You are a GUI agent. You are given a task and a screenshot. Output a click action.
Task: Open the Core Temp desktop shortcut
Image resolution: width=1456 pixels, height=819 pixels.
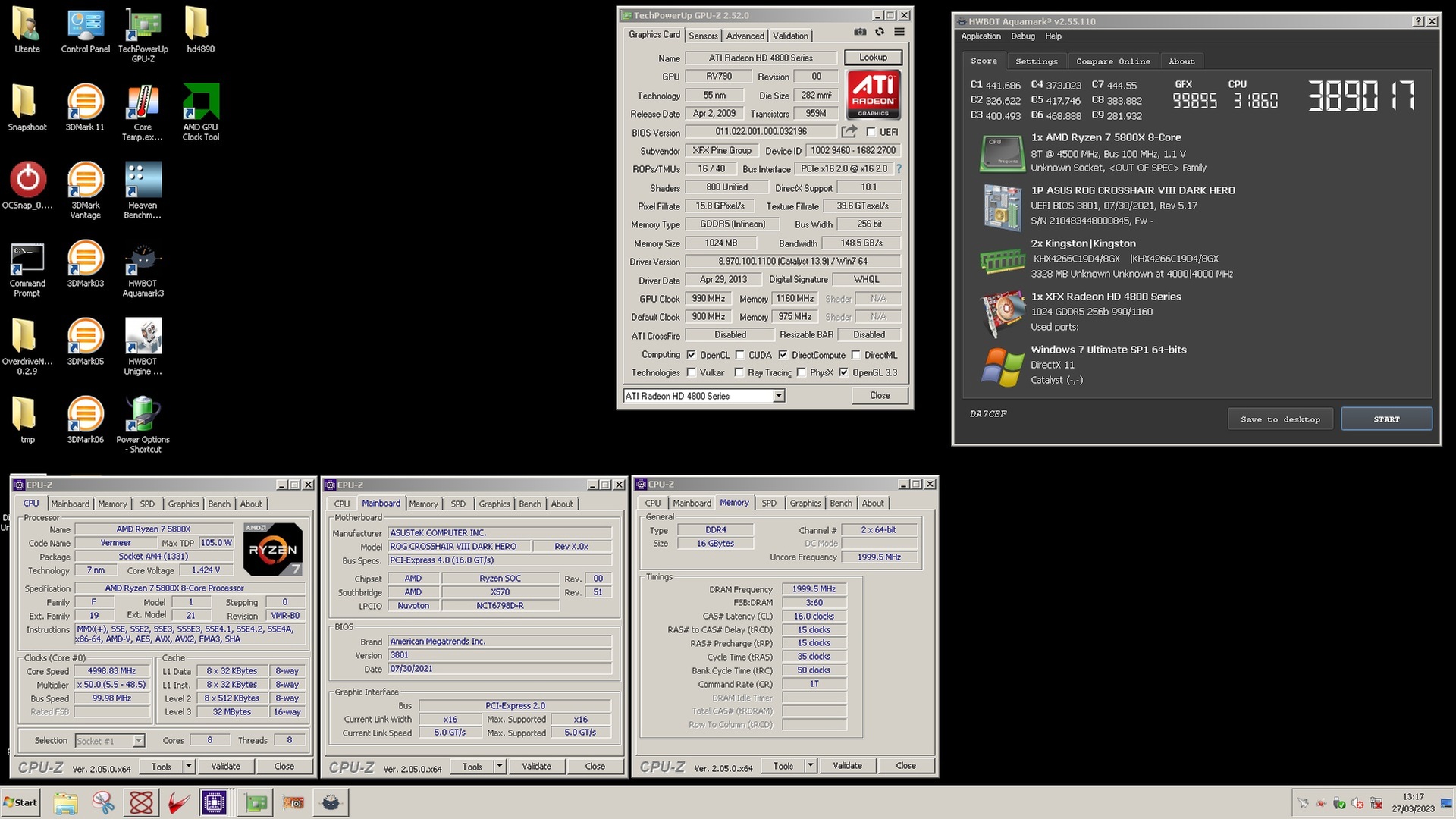143,112
